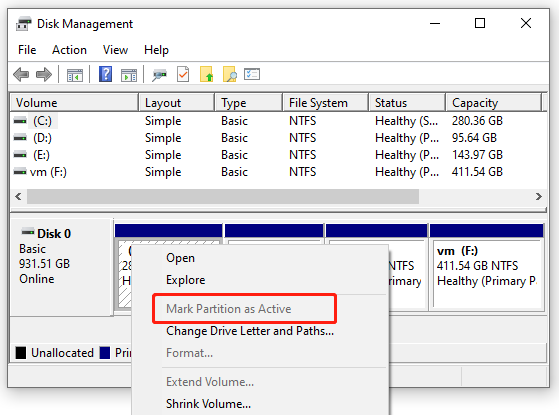Click the folder with magnifier icon
This screenshot has width=559, height=415.
(x=230, y=74)
